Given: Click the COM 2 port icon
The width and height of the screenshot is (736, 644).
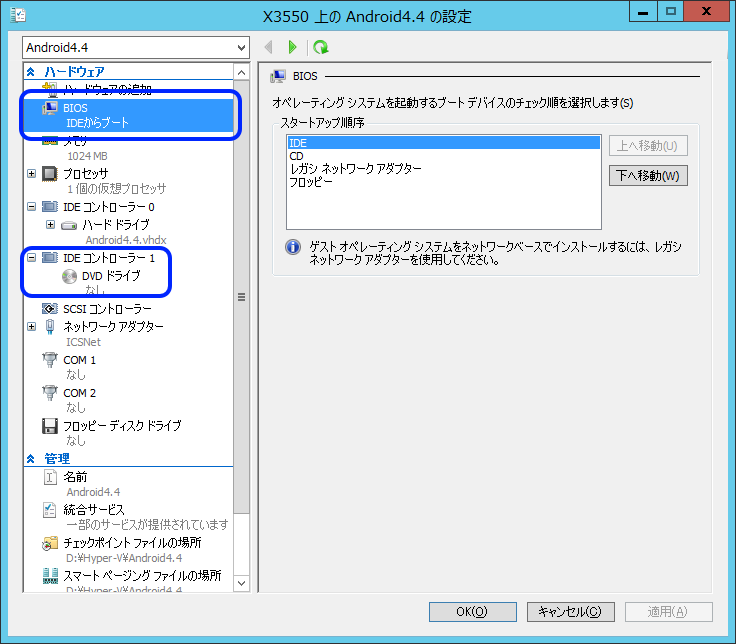Looking at the screenshot, I should click(50, 393).
